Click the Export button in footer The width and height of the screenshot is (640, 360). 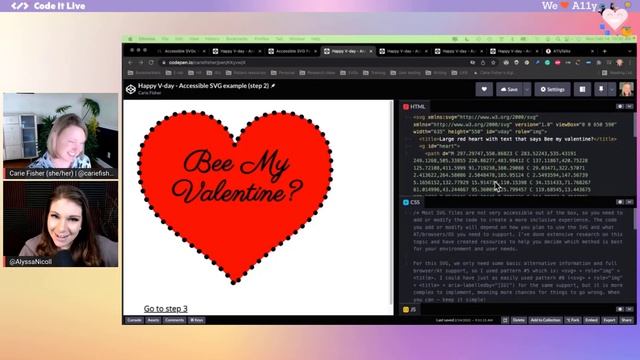[609, 320]
